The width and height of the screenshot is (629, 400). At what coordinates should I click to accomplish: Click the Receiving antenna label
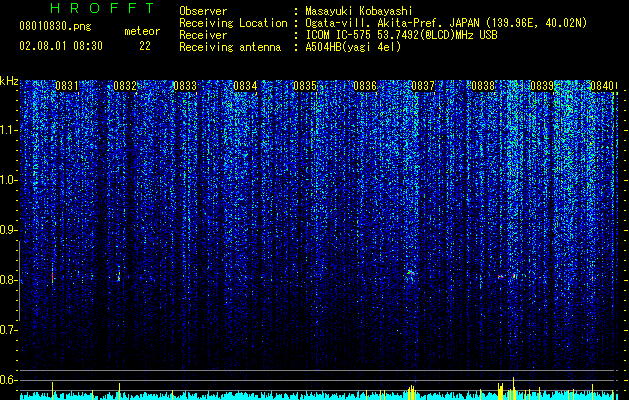(230, 48)
